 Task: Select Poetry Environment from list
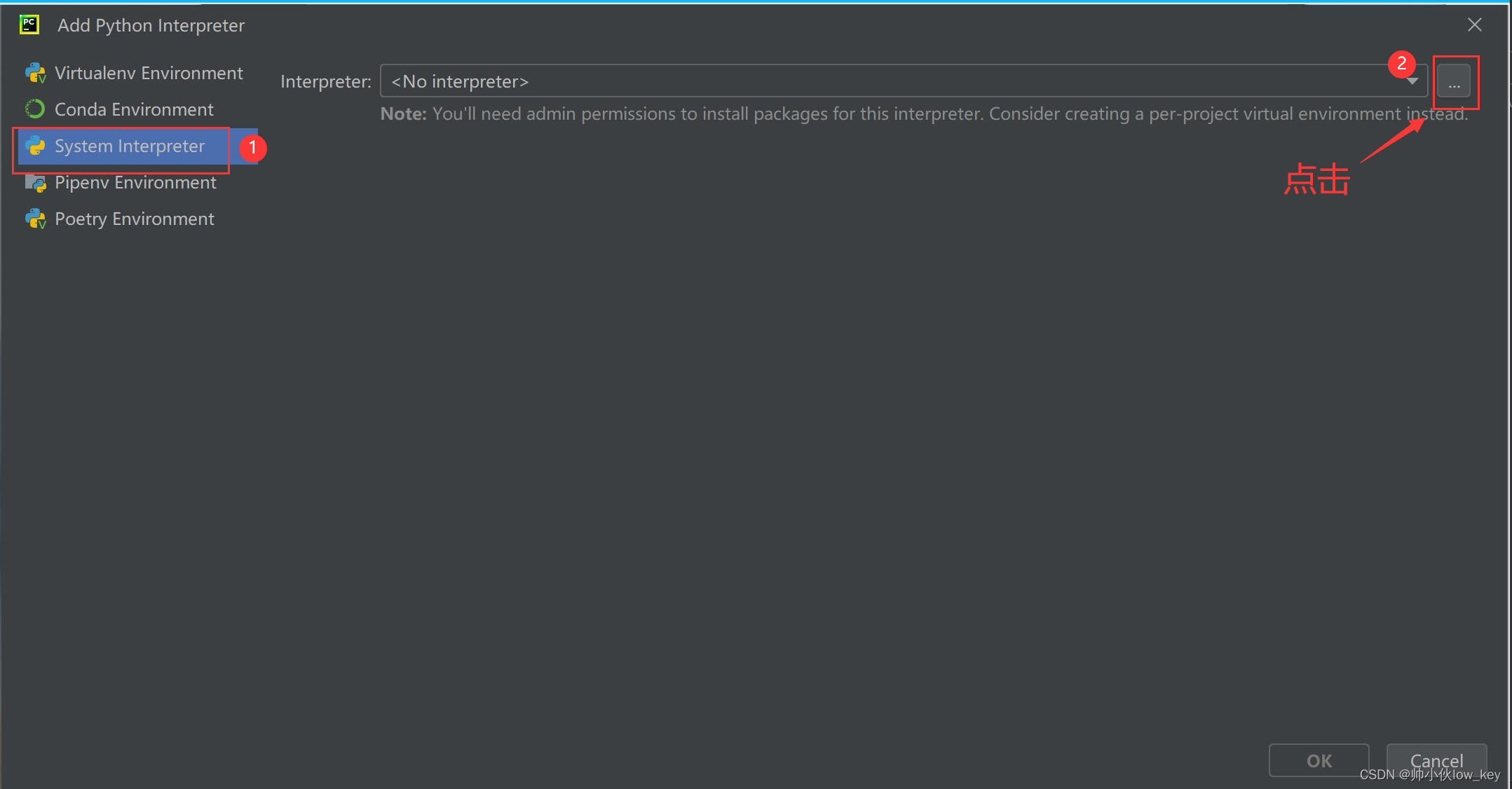(135, 218)
